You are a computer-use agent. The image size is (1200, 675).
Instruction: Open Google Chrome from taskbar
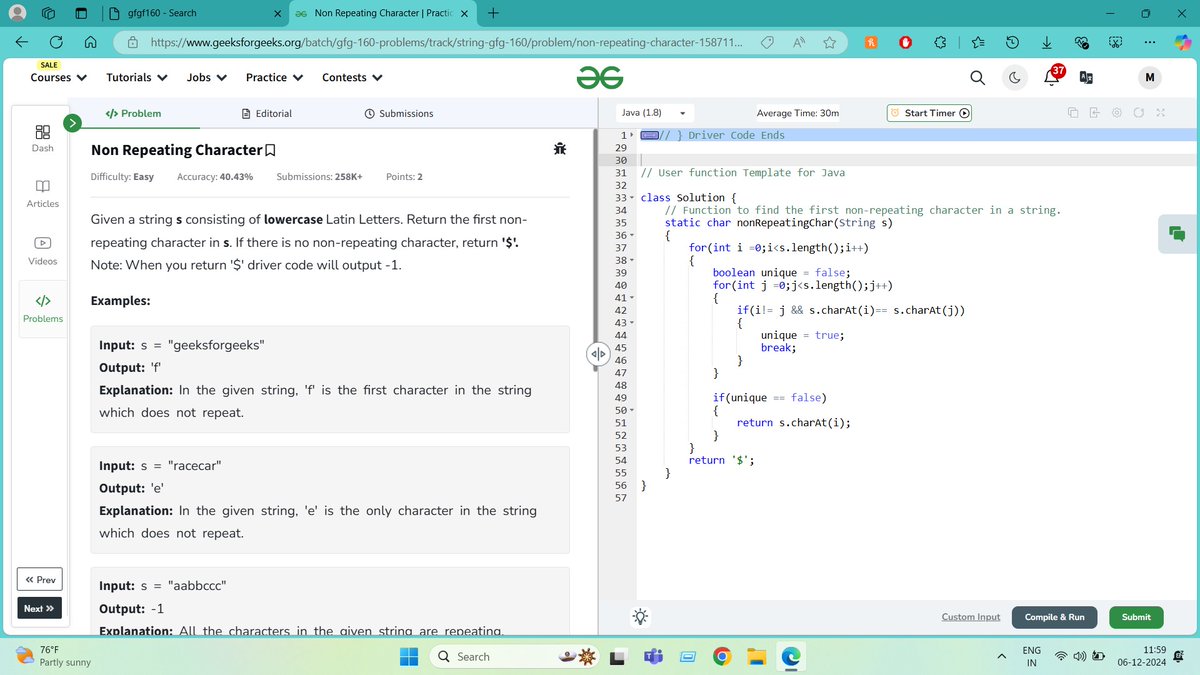tap(721, 656)
